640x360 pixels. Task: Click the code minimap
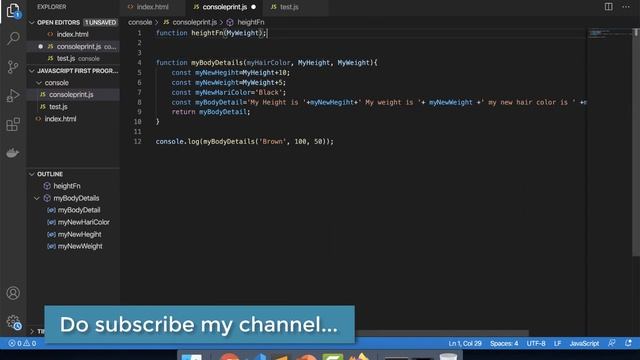point(609,33)
